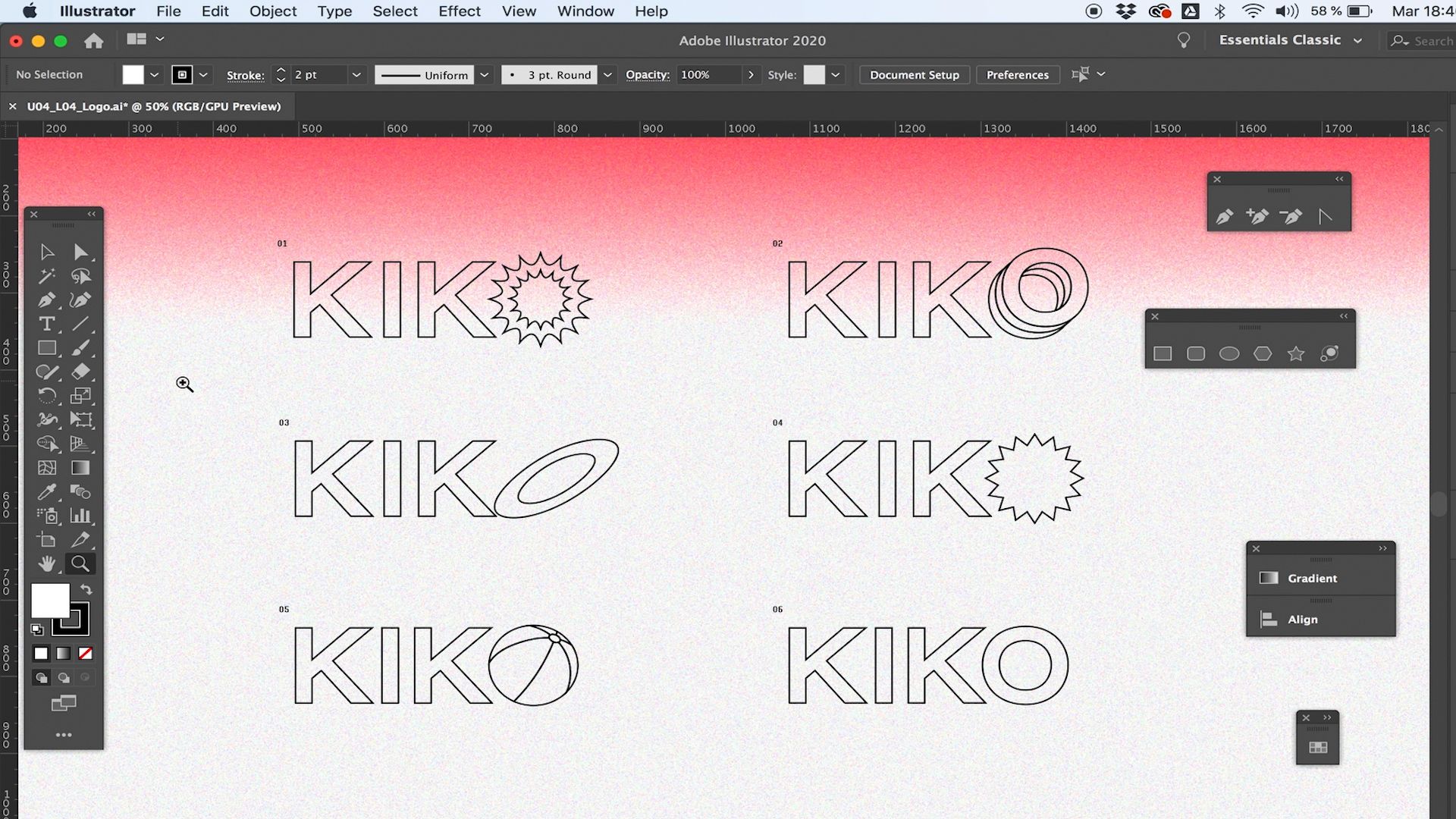Click the Document Setup button

click(915, 74)
